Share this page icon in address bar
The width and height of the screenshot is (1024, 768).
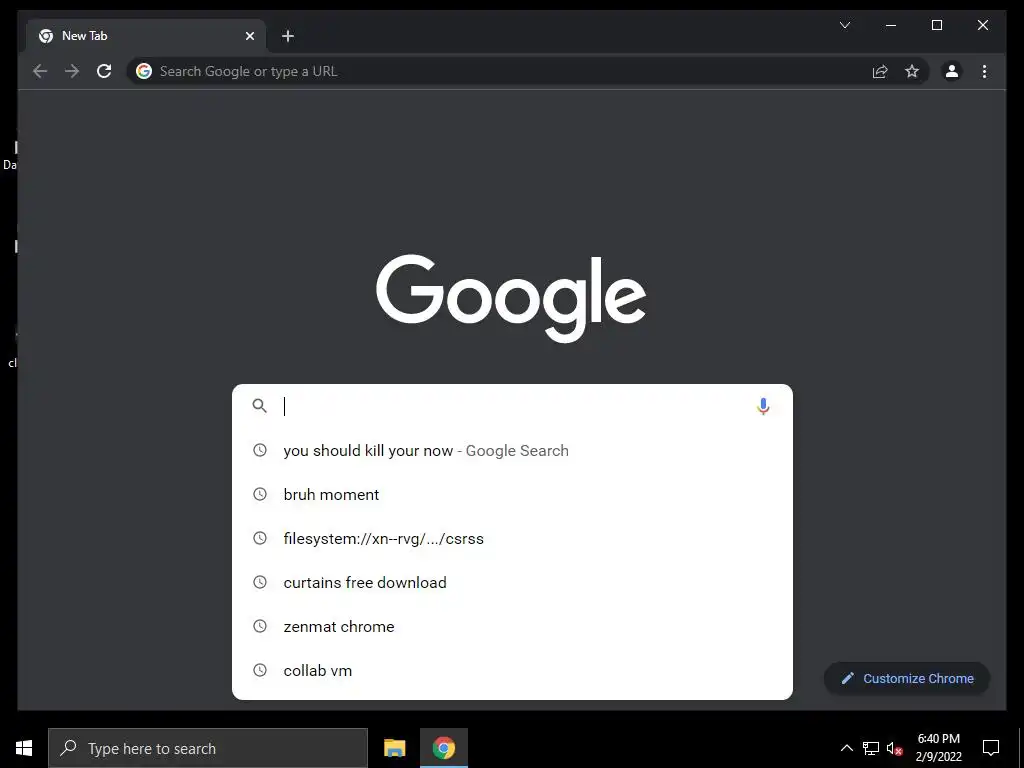tap(880, 71)
